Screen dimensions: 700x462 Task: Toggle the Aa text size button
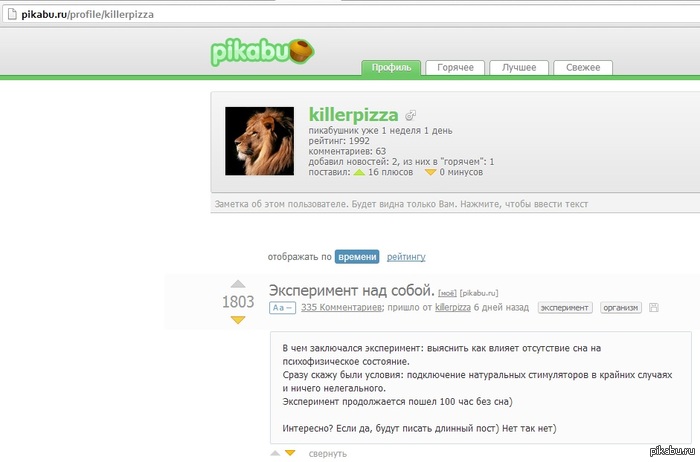click(x=282, y=308)
